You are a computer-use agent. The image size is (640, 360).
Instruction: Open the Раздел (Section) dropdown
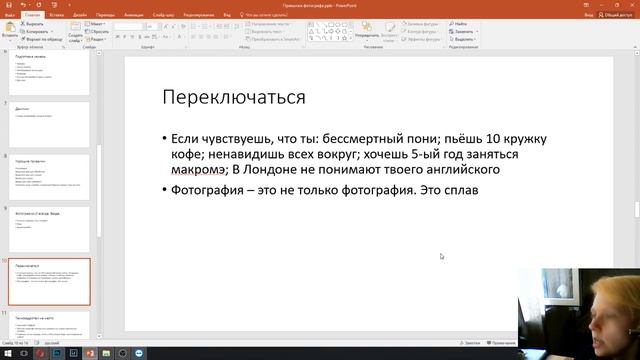click(96, 39)
